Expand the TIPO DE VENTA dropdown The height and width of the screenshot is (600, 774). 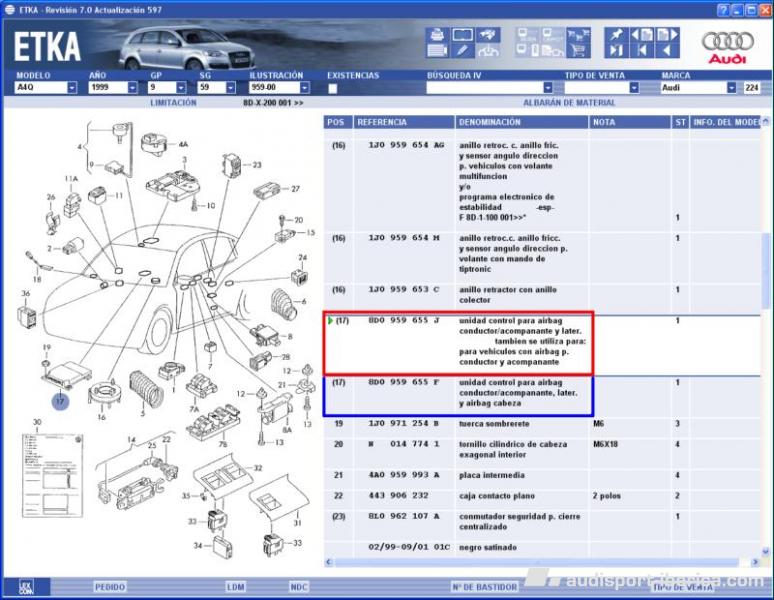(634, 88)
